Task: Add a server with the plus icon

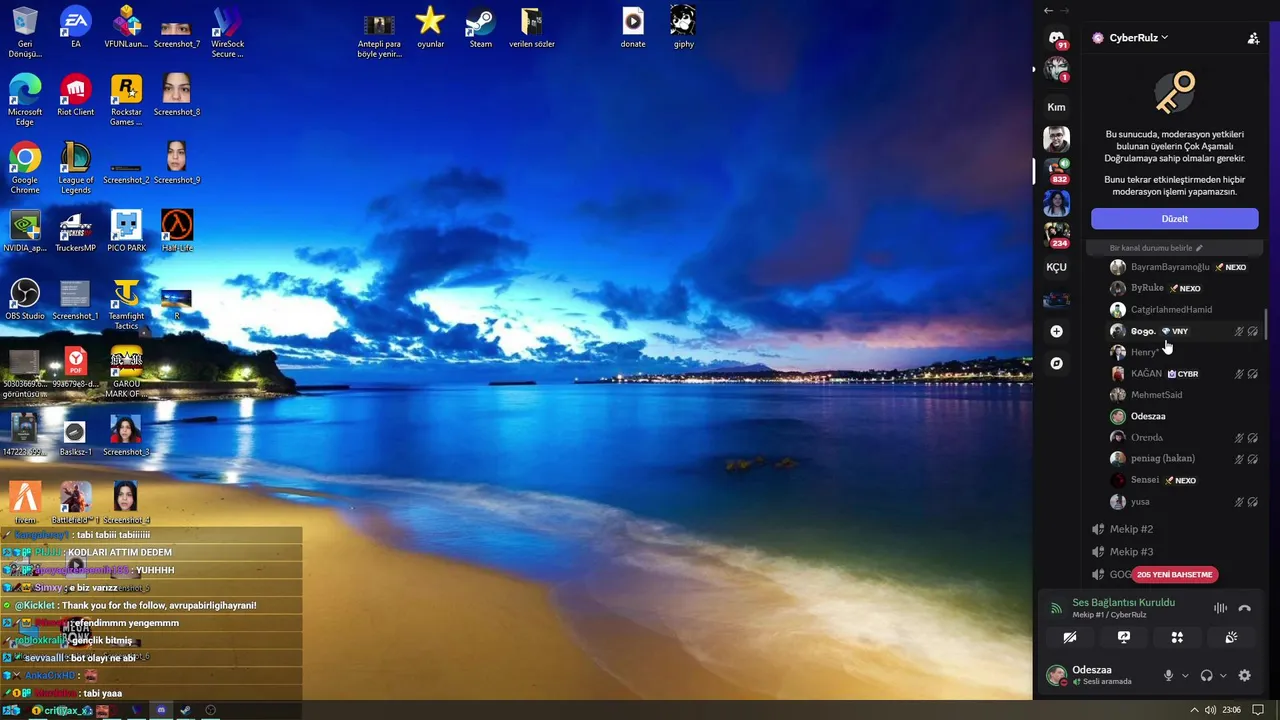Action: point(1056,331)
